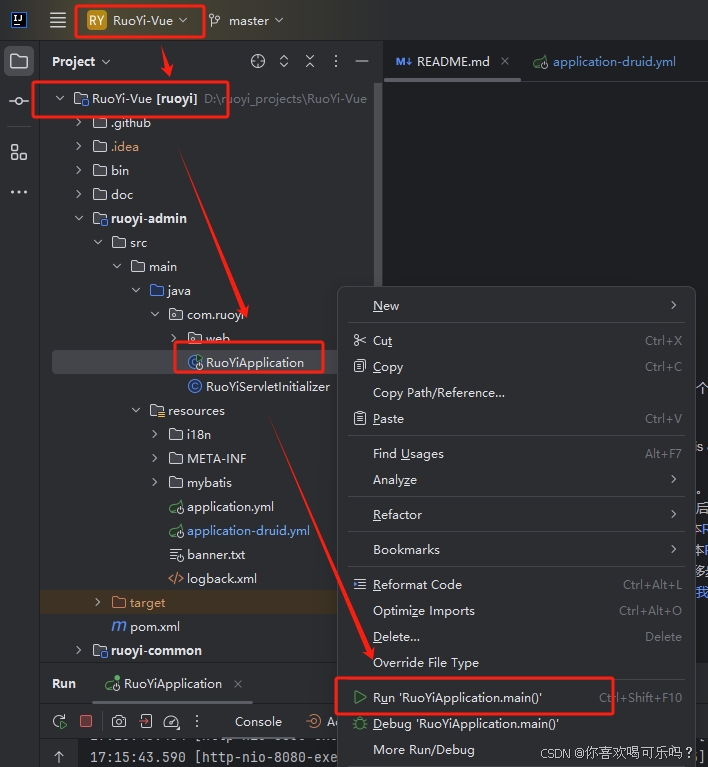Open Project view selector dropdown
The image size is (708, 767).
[81, 62]
